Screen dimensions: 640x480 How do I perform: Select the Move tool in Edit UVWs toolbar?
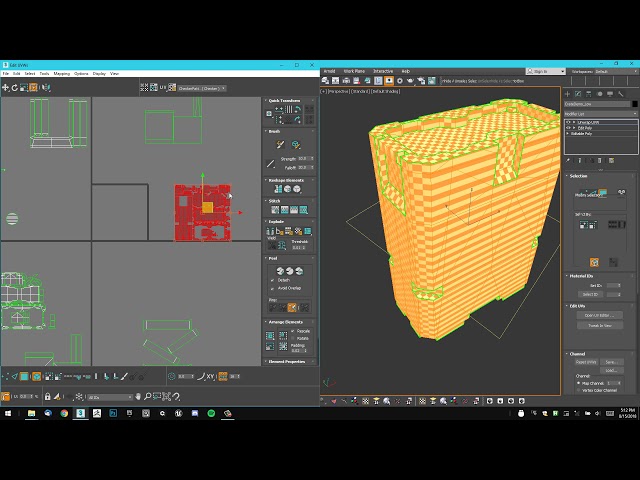pos(5,87)
